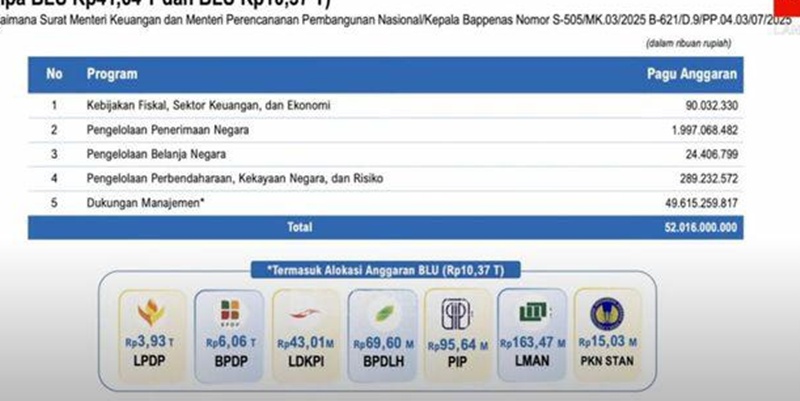The height and width of the screenshot is (401, 800).
Task: Click the 'LMAN' label
Action: pyautogui.click(x=532, y=361)
